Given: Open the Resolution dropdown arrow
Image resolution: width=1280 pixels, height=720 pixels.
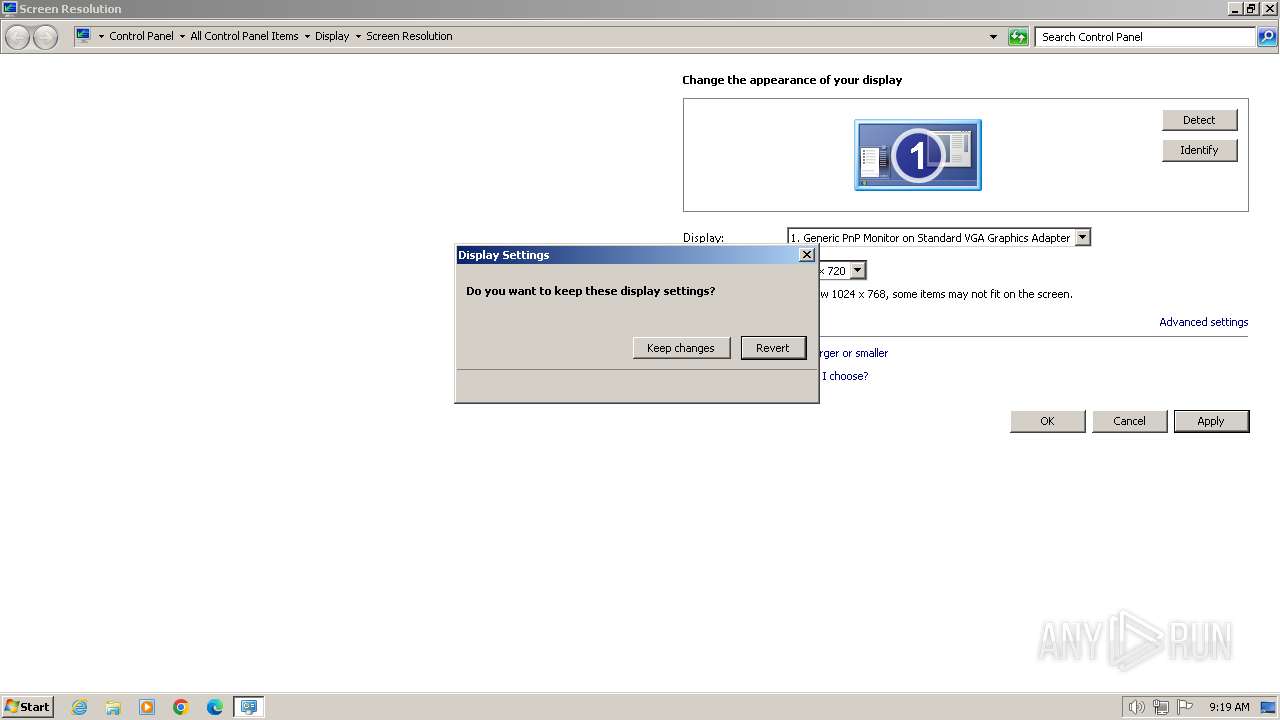Looking at the screenshot, I should [858, 271].
